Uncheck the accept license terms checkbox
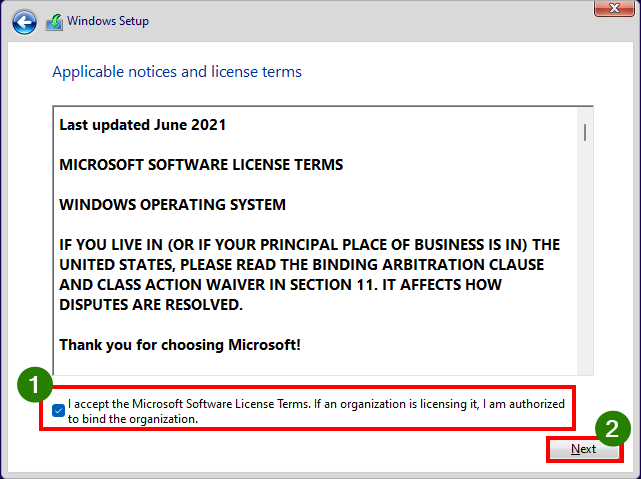Image resolution: width=641 pixels, height=479 pixels. [58, 410]
